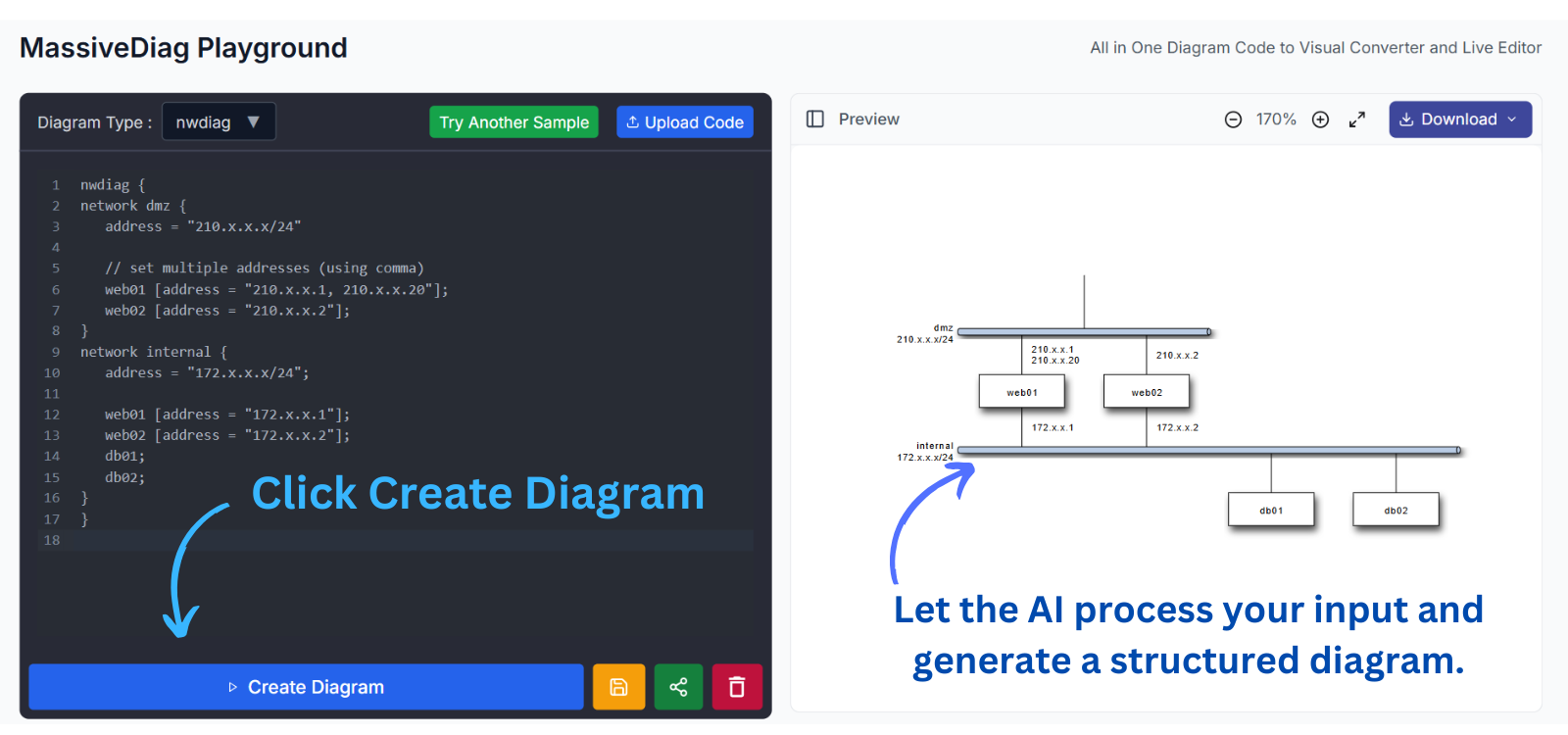Click code line 13 web02 172.x.x.2
The height and width of the screenshot is (735, 1568).
[227, 435]
